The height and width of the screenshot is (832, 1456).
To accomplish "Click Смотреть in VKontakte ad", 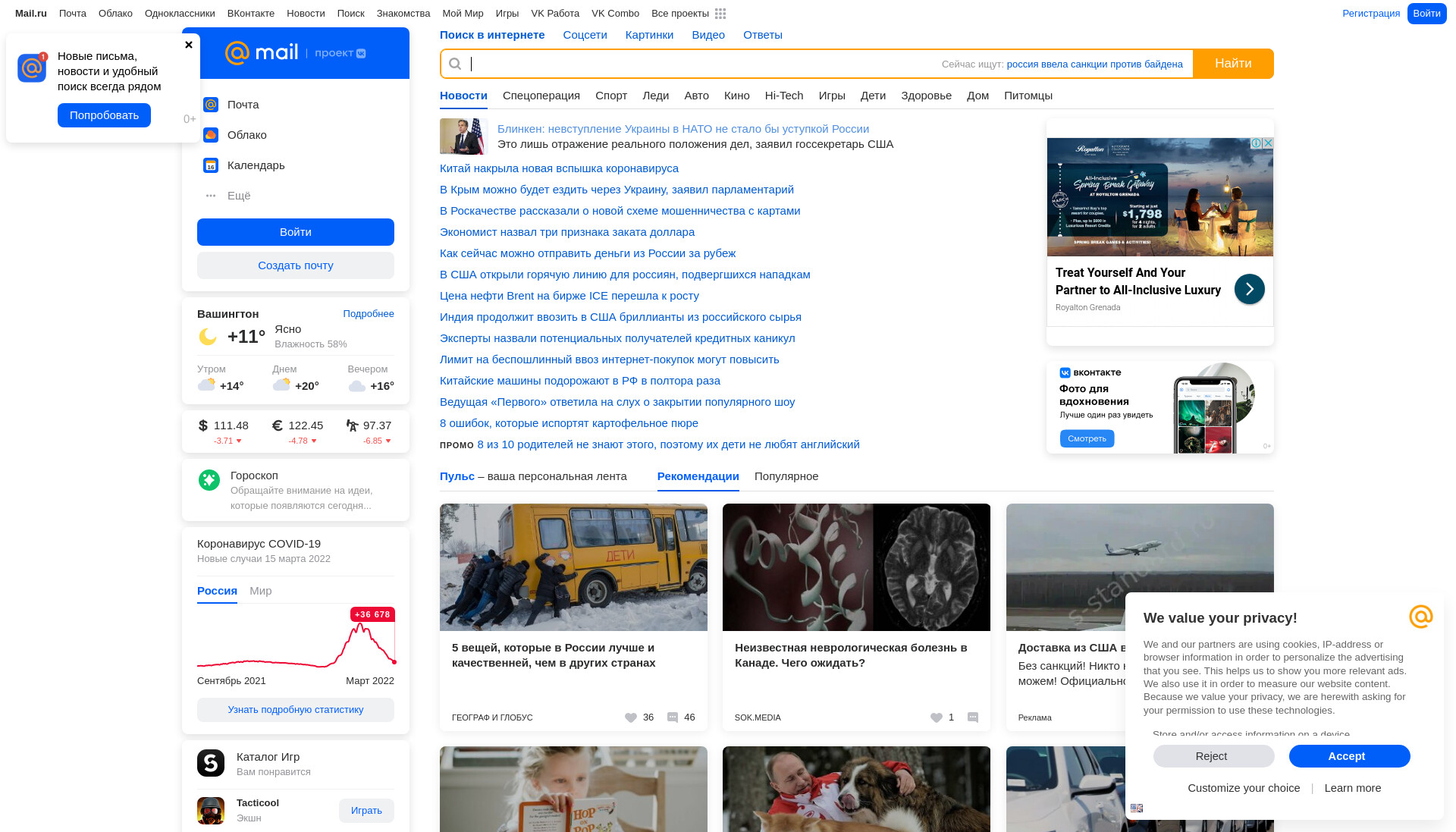I will click(x=1087, y=438).
